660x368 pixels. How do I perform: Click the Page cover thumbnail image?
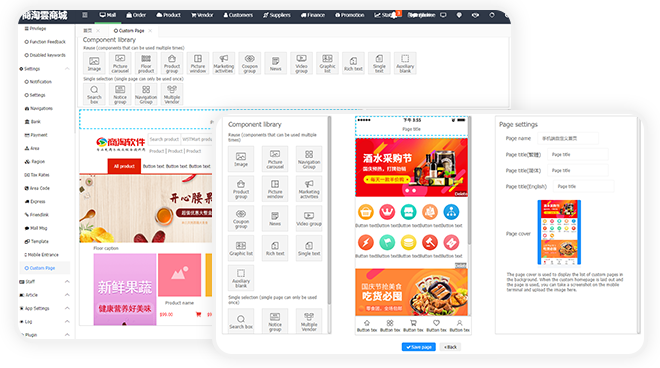click(x=559, y=232)
